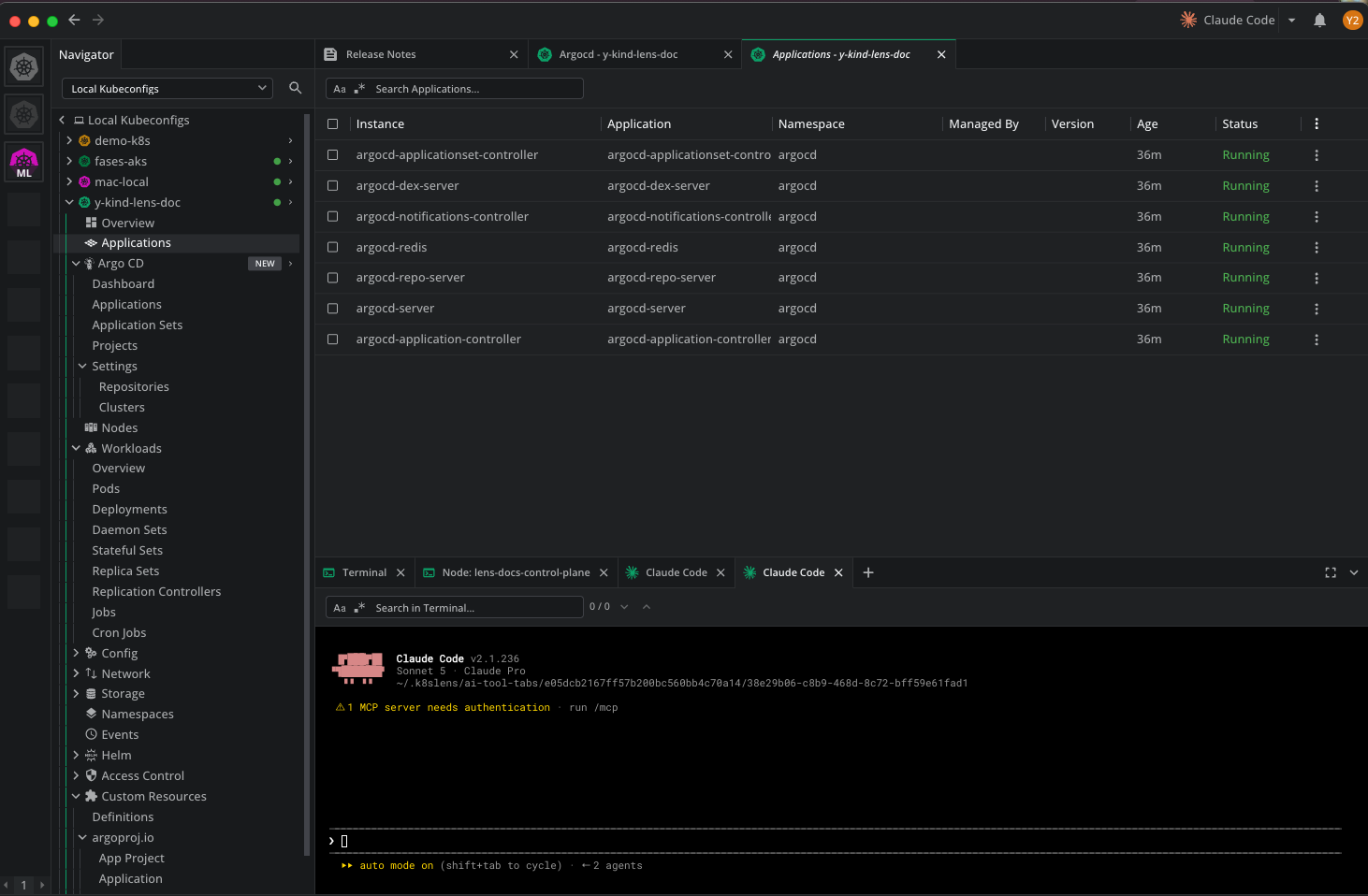Expand the Network section
The image size is (1368, 896).
click(76, 673)
